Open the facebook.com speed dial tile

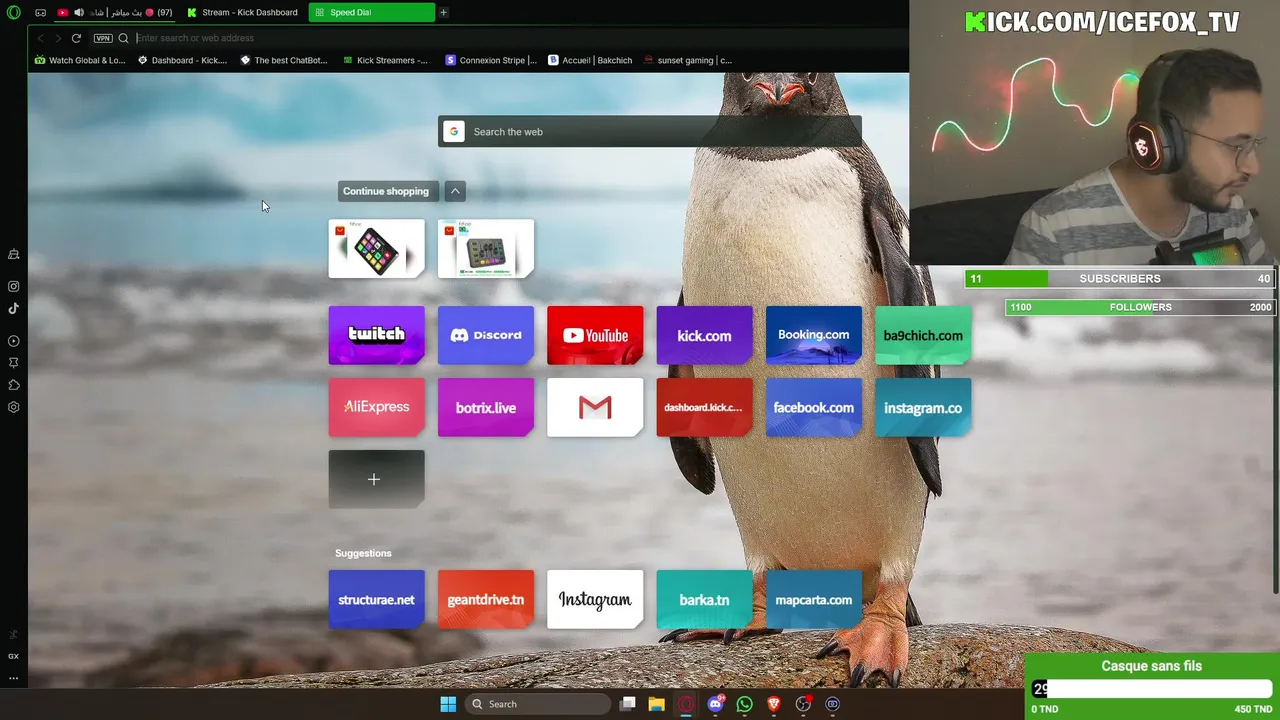(814, 407)
